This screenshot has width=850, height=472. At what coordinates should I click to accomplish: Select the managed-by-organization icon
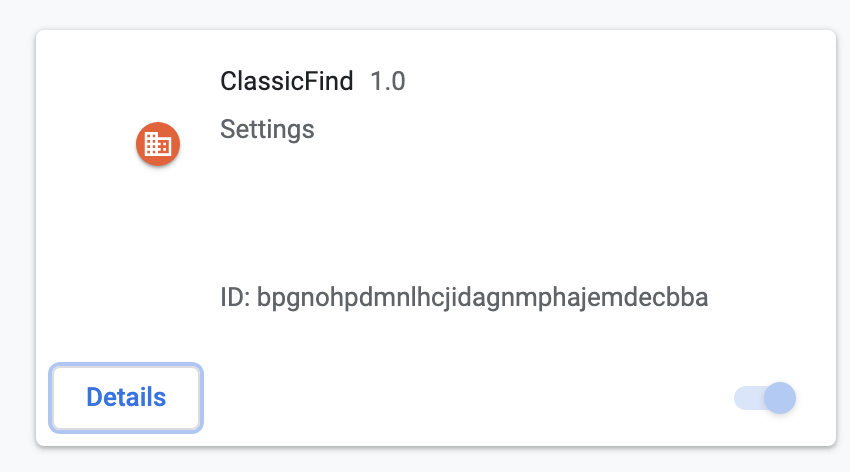[x=158, y=144]
